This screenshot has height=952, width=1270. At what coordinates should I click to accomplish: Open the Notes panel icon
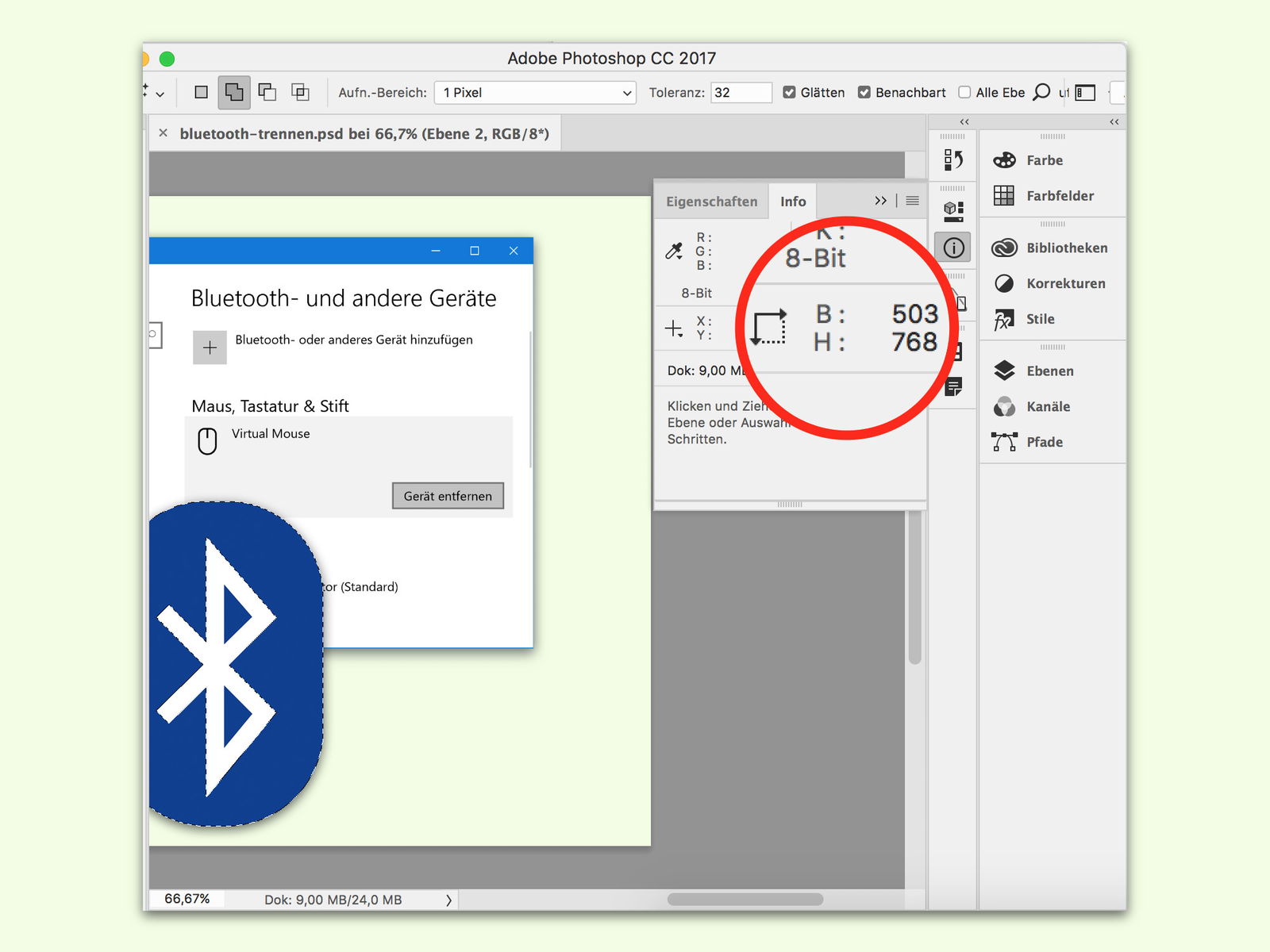tap(953, 387)
